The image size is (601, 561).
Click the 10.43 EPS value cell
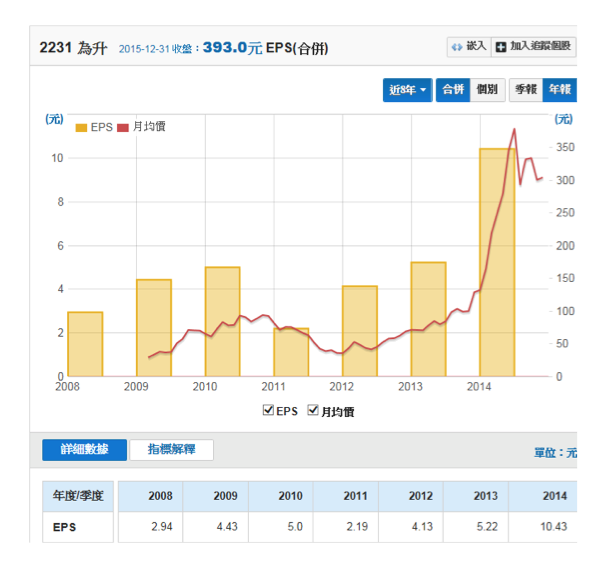pos(553,527)
